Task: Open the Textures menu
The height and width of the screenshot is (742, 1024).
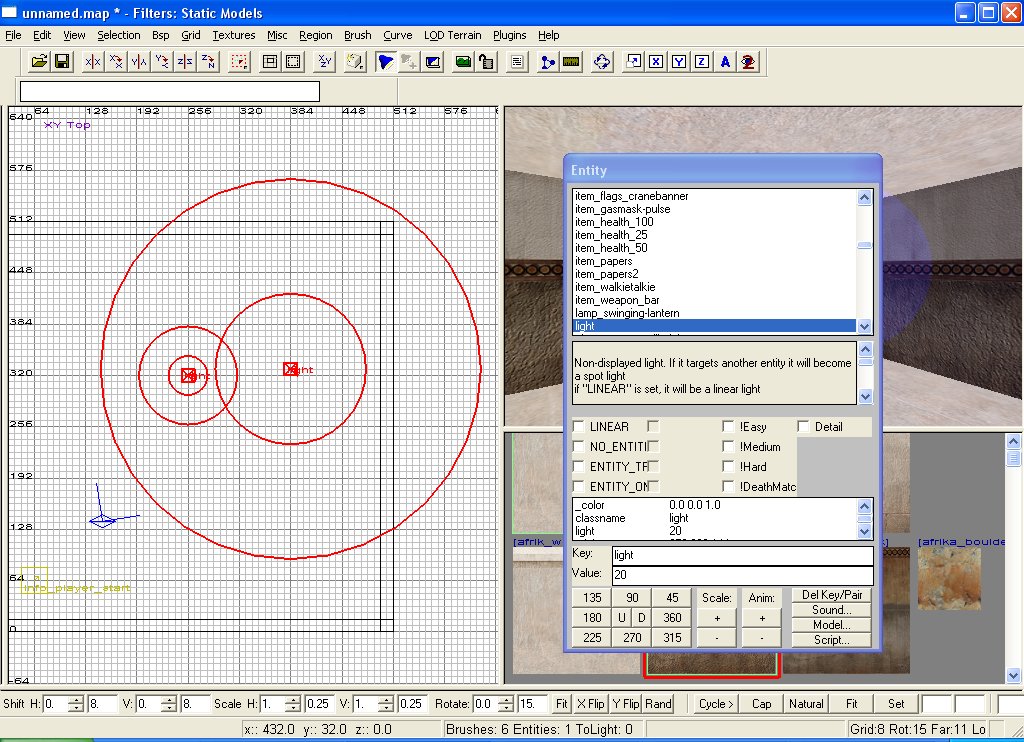Action: pyautogui.click(x=234, y=35)
